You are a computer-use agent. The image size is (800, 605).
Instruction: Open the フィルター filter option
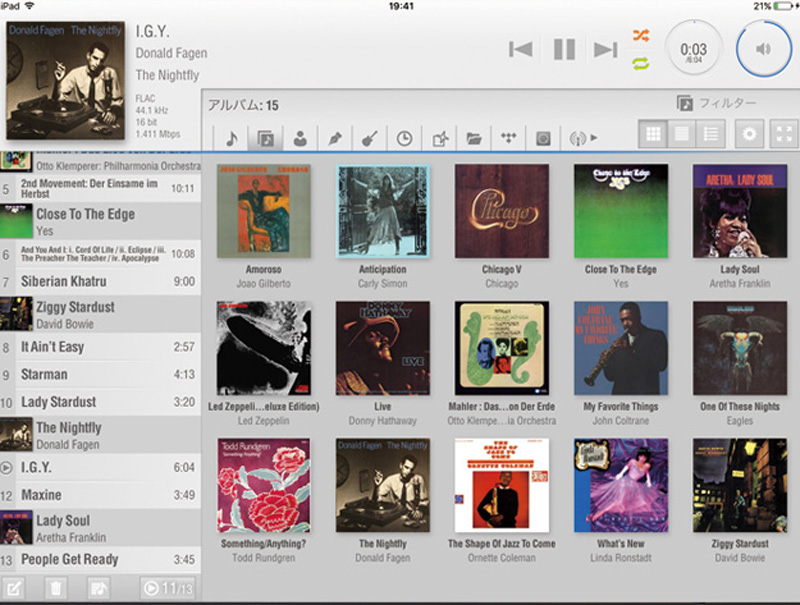click(x=716, y=103)
